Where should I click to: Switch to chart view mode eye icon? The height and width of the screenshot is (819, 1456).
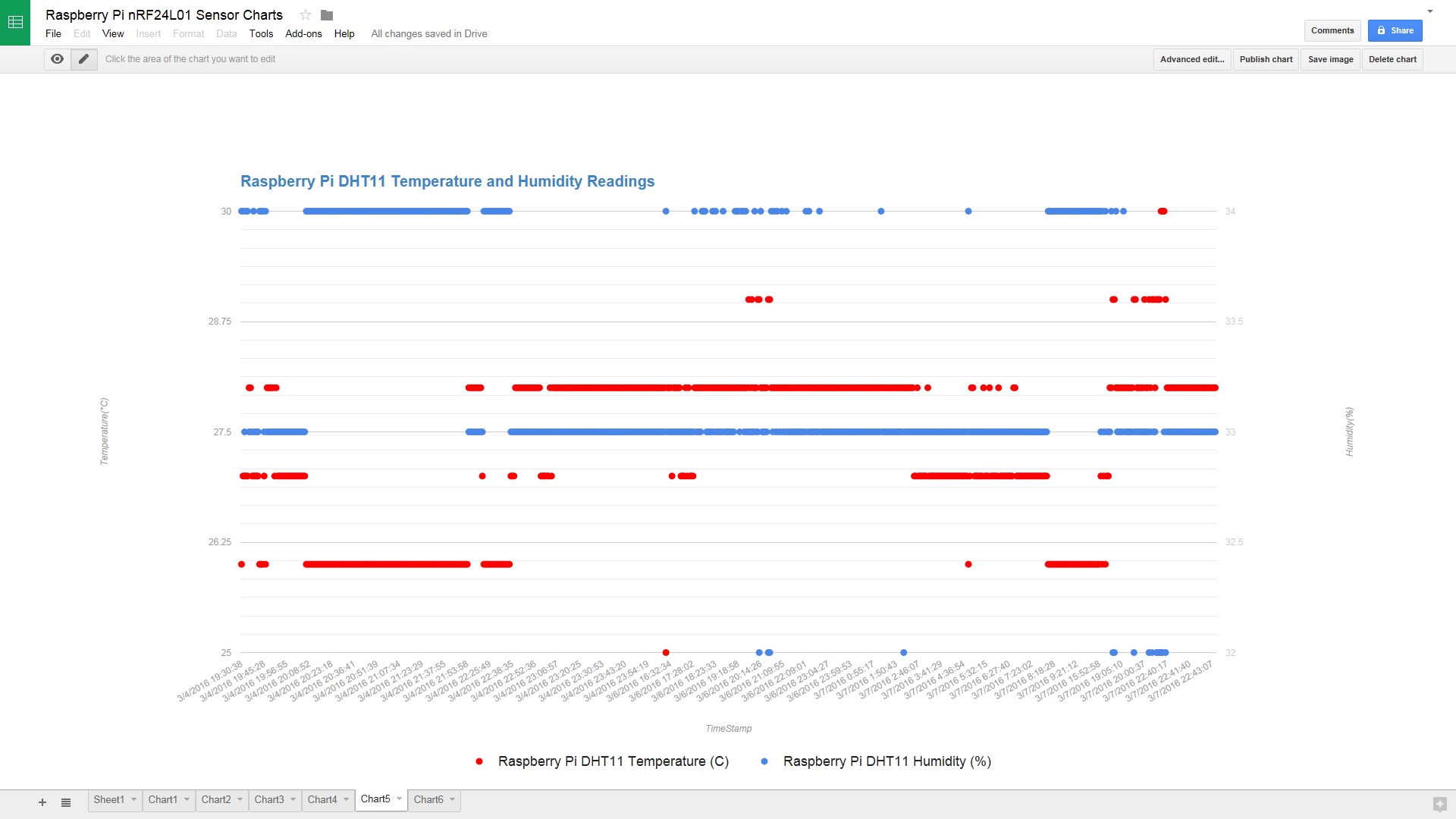click(57, 59)
